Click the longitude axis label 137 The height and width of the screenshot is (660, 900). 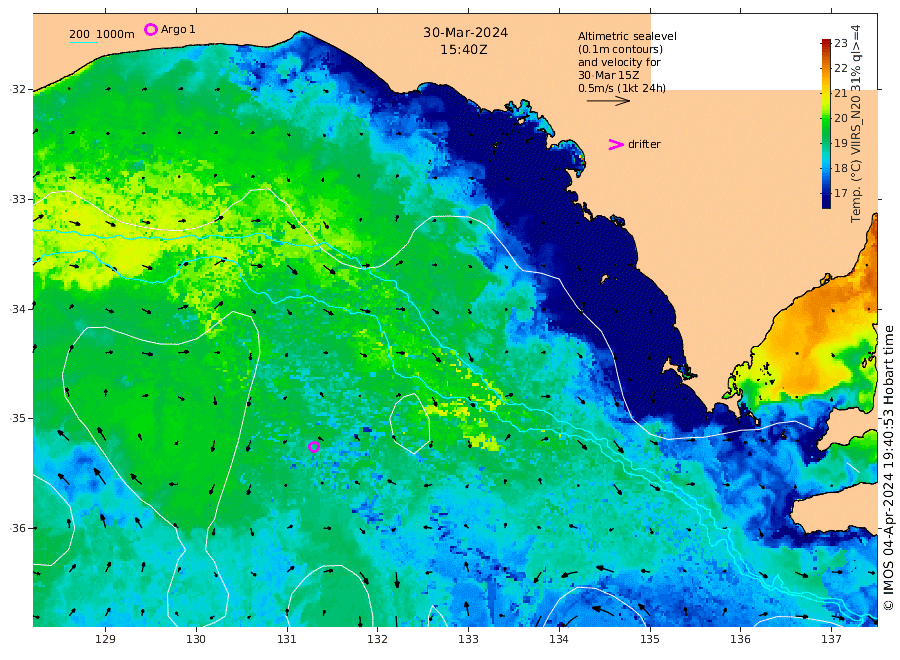pyautogui.click(x=831, y=639)
